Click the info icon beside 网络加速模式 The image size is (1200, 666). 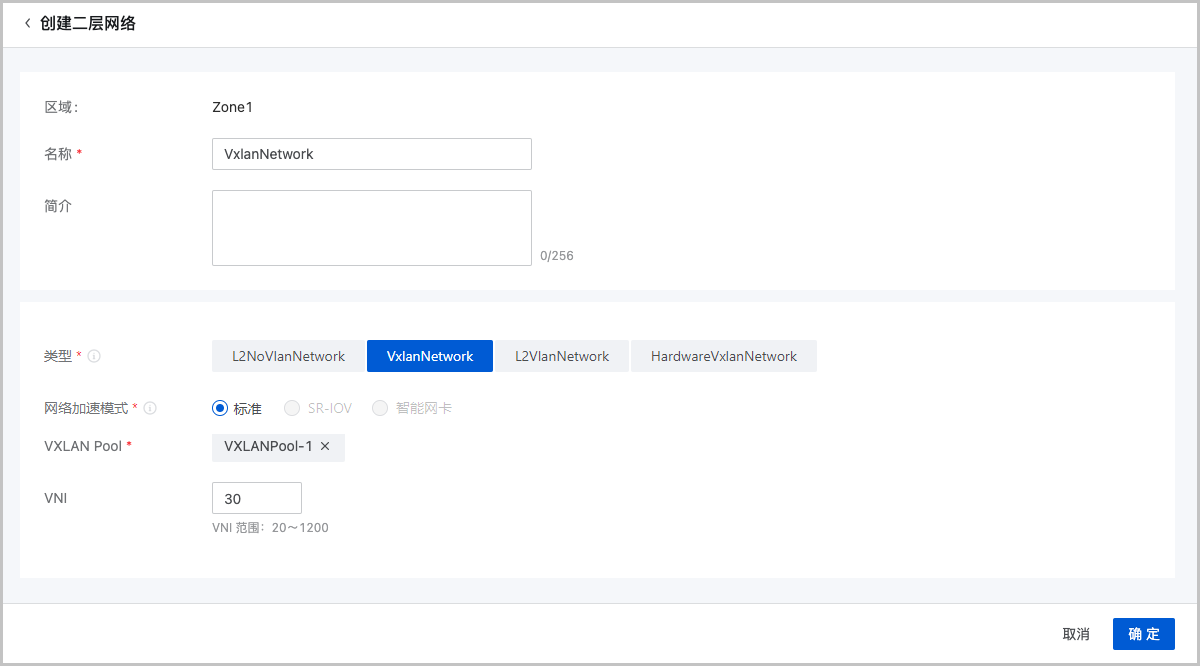coord(150,407)
